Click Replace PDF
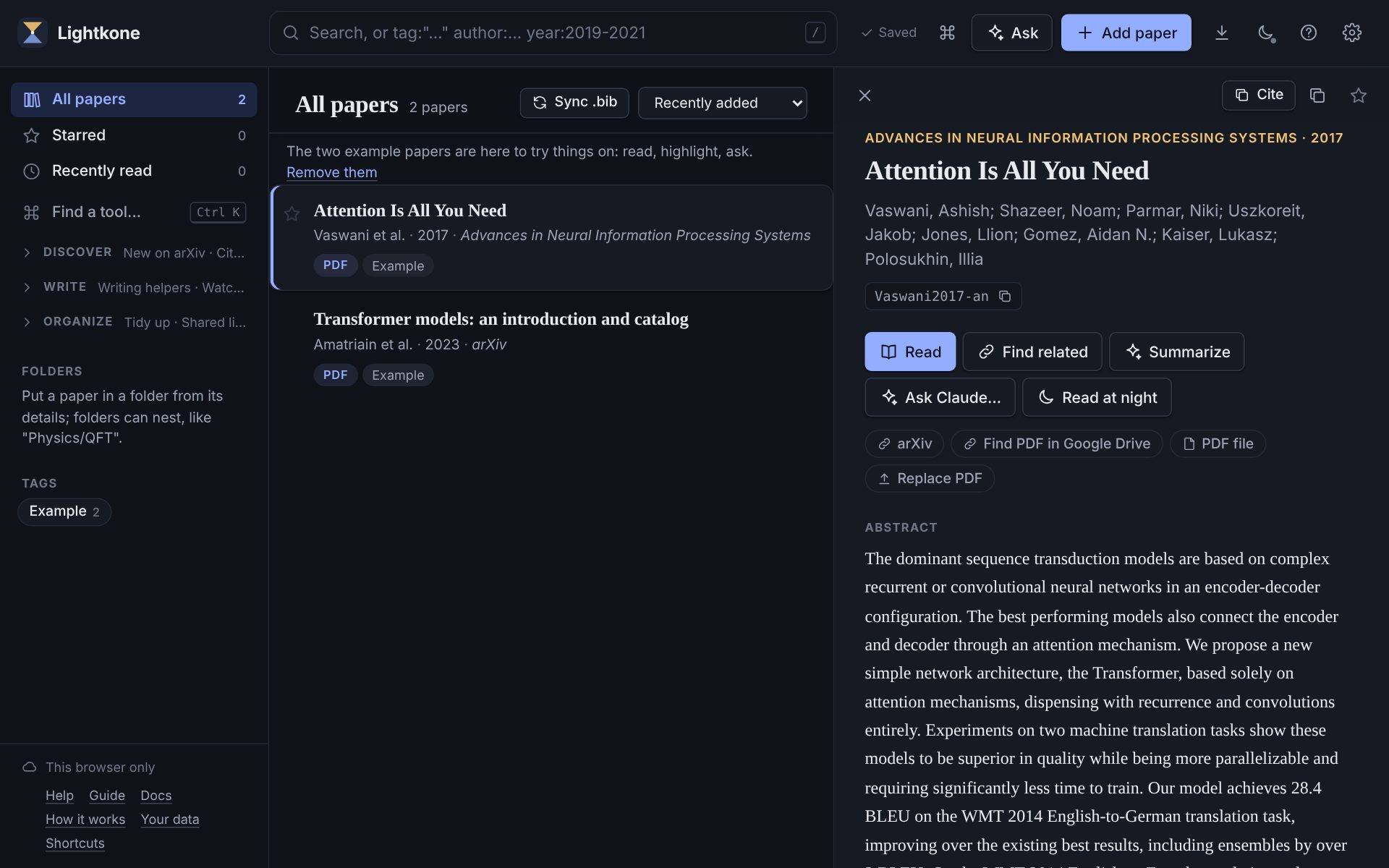The height and width of the screenshot is (868, 1389). coord(930,478)
